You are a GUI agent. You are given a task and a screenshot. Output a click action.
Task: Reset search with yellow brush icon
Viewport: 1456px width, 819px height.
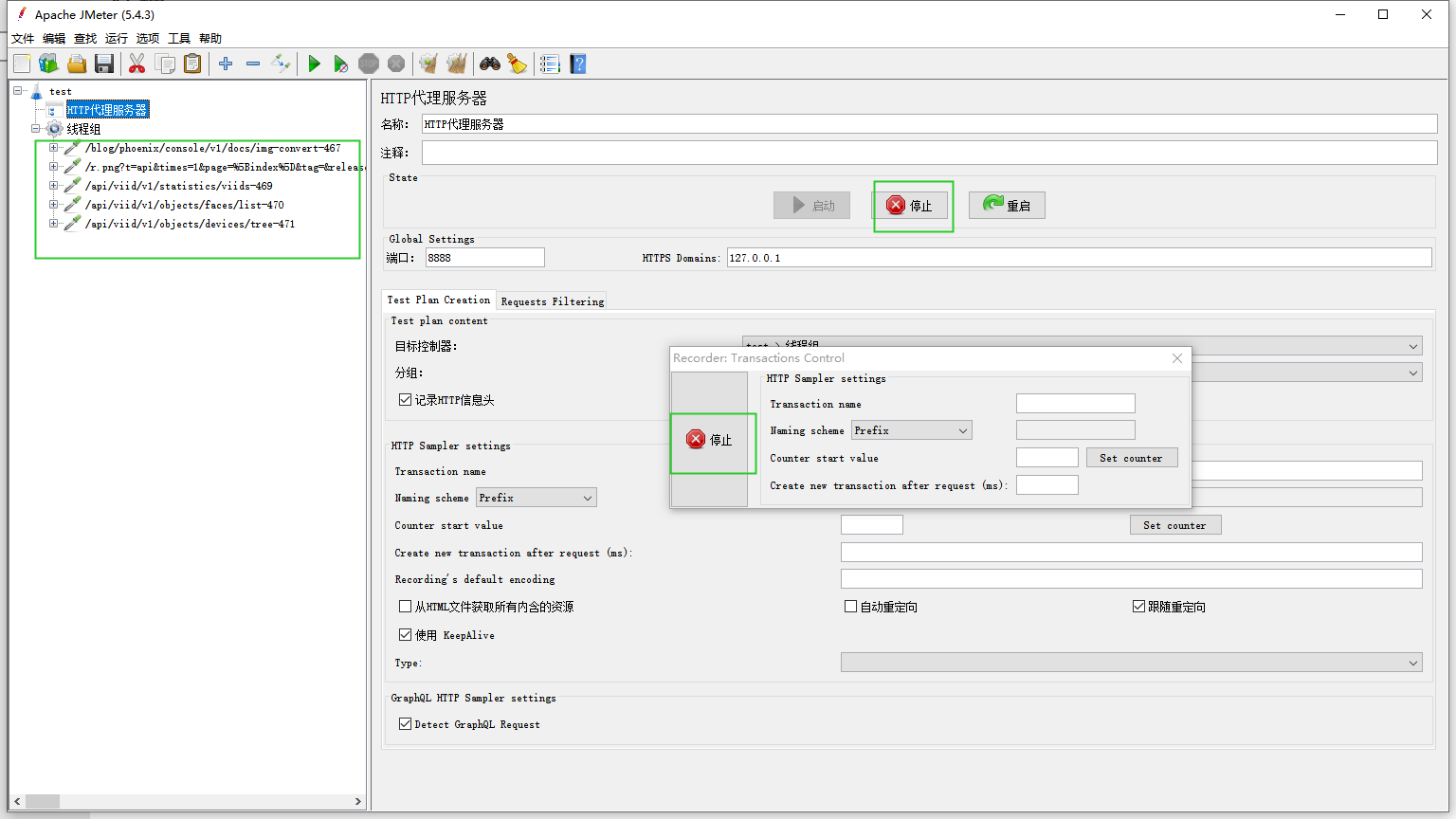pos(517,64)
